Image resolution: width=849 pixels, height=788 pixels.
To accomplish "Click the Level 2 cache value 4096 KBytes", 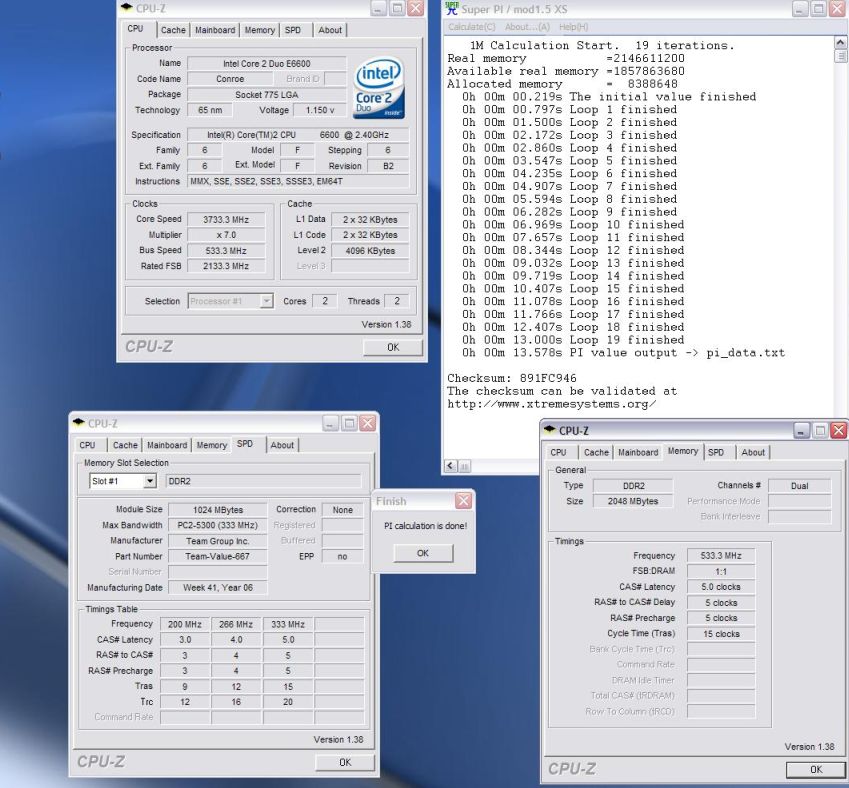I will click(x=370, y=251).
